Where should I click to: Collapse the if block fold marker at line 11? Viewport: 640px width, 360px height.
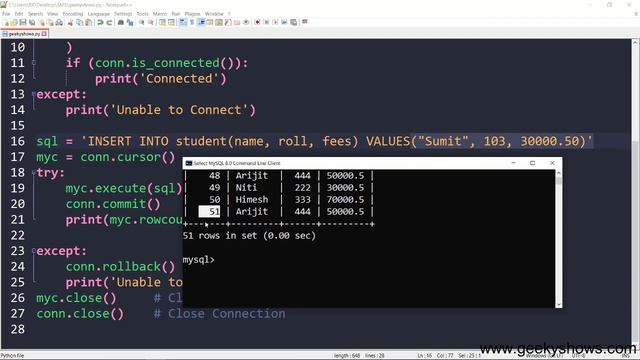coord(34,63)
